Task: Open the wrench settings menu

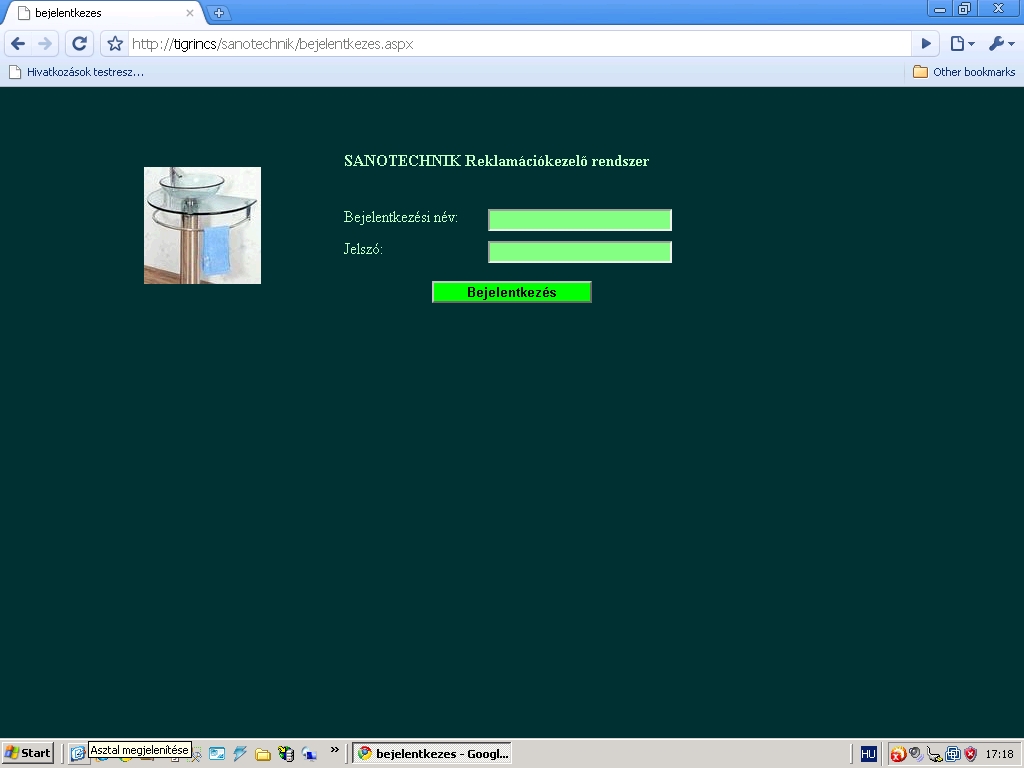Action: pyautogui.click(x=1000, y=44)
